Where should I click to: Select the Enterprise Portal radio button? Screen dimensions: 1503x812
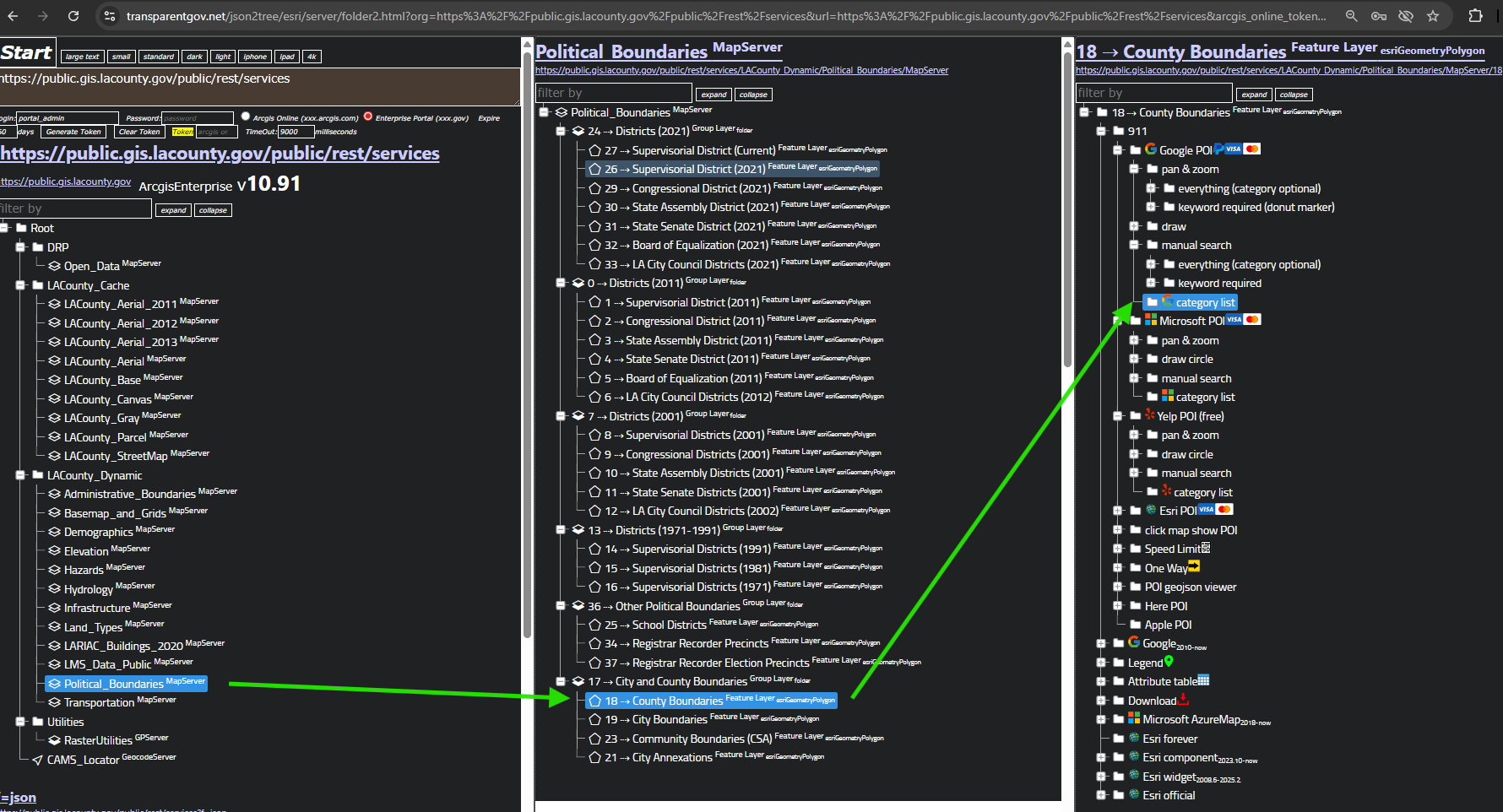tap(368, 116)
